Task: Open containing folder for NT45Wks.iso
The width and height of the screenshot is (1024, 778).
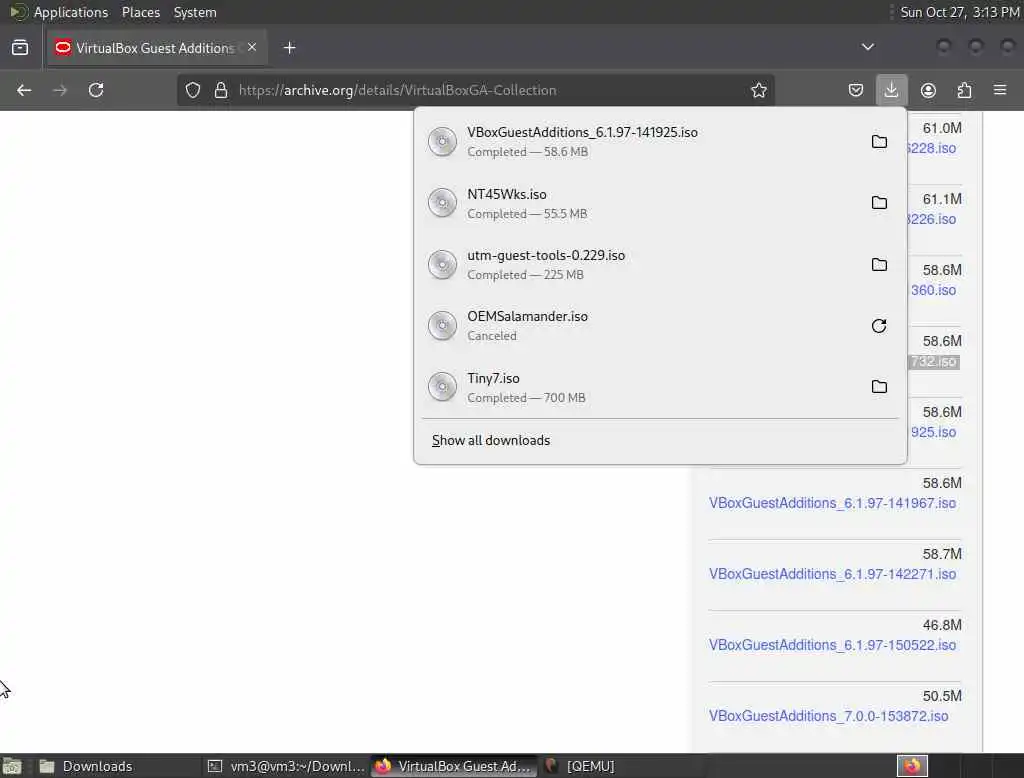Action: tap(879, 203)
